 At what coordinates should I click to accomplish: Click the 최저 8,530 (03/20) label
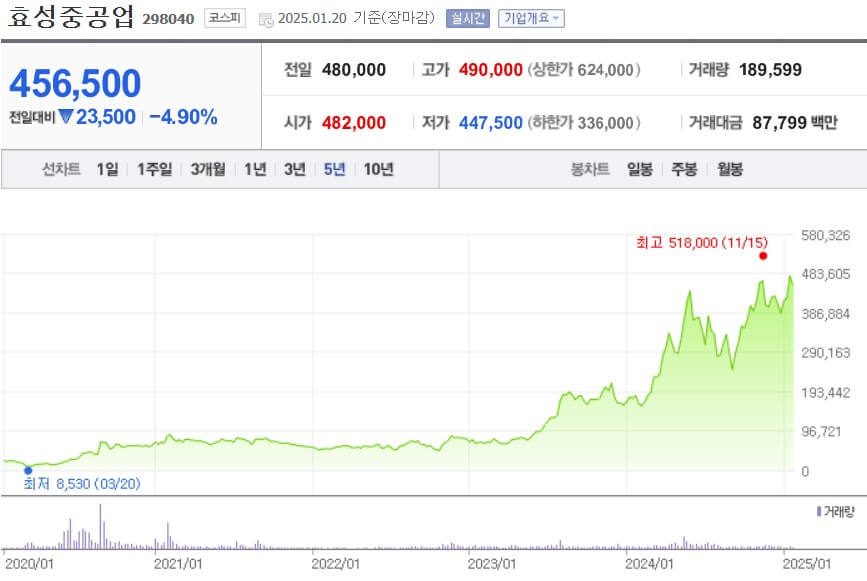pos(82,484)
